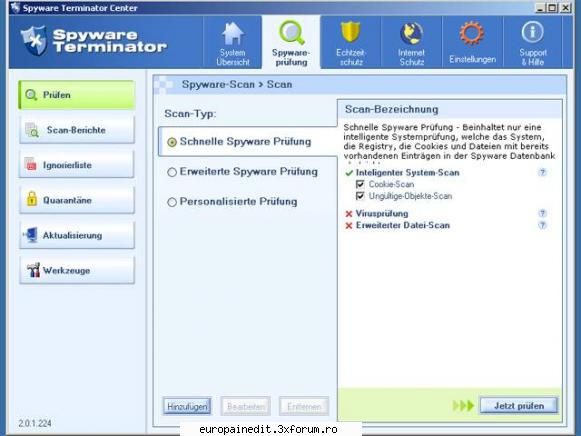Click the Spyware Terminator shield logo
Viewport: 581px width, 436px height.
pos(34,41)
